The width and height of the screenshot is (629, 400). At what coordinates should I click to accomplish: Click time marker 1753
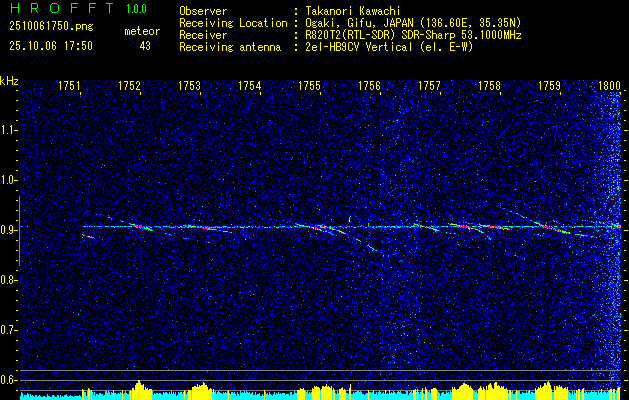tap(189, 85)
